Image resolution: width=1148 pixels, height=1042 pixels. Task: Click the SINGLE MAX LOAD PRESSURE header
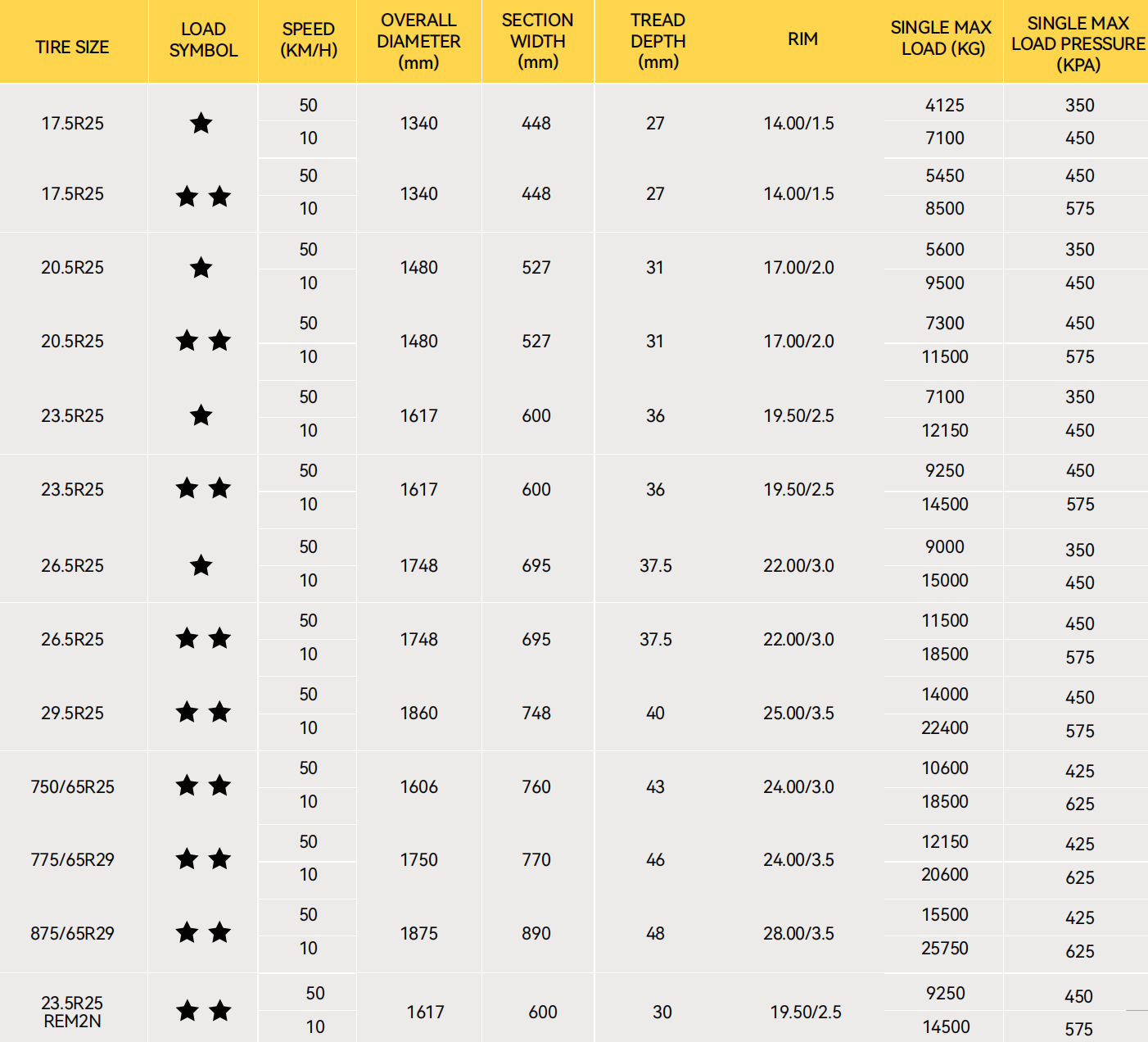coord(1078,44)
